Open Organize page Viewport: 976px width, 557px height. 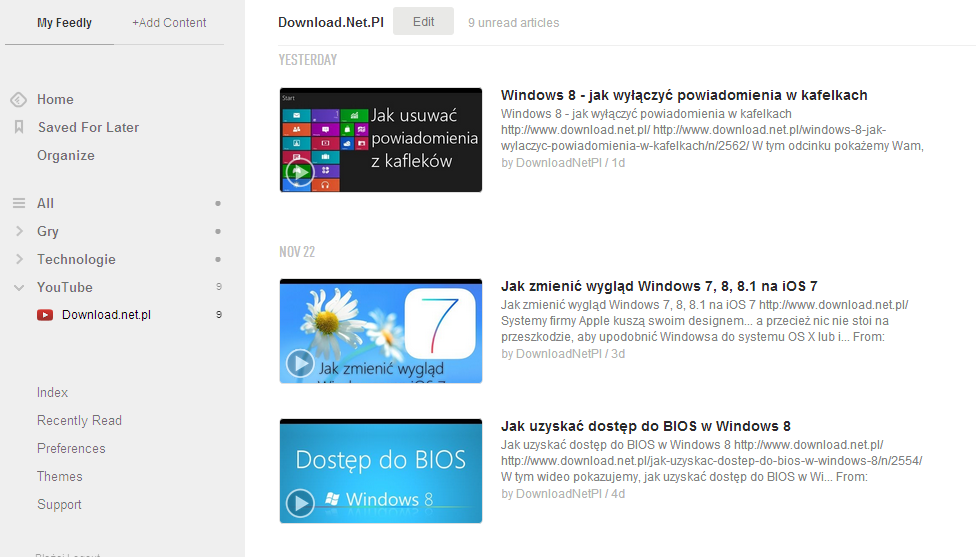[x=65, y=156]
